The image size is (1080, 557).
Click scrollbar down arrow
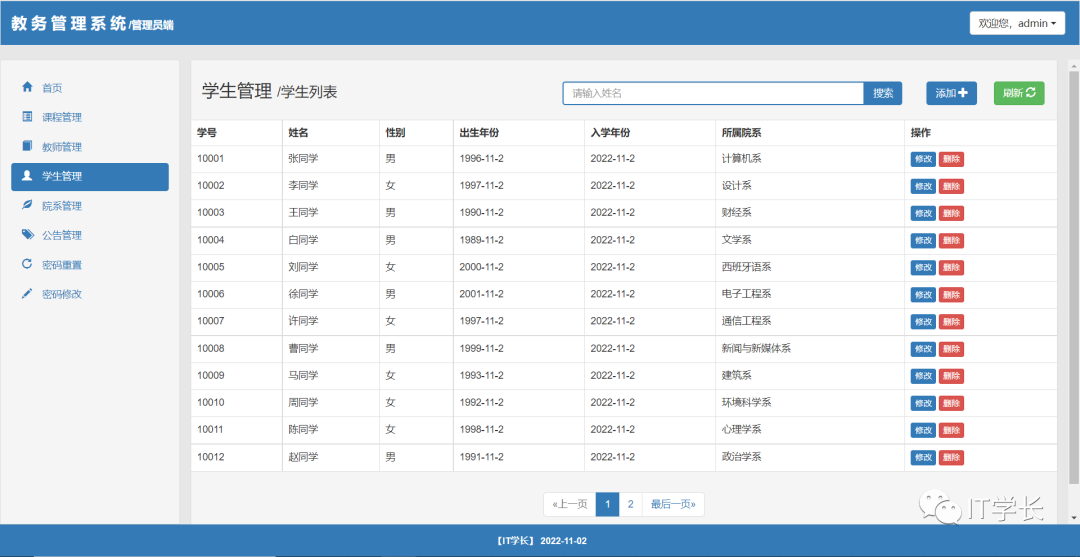[x=1073, y=516]
